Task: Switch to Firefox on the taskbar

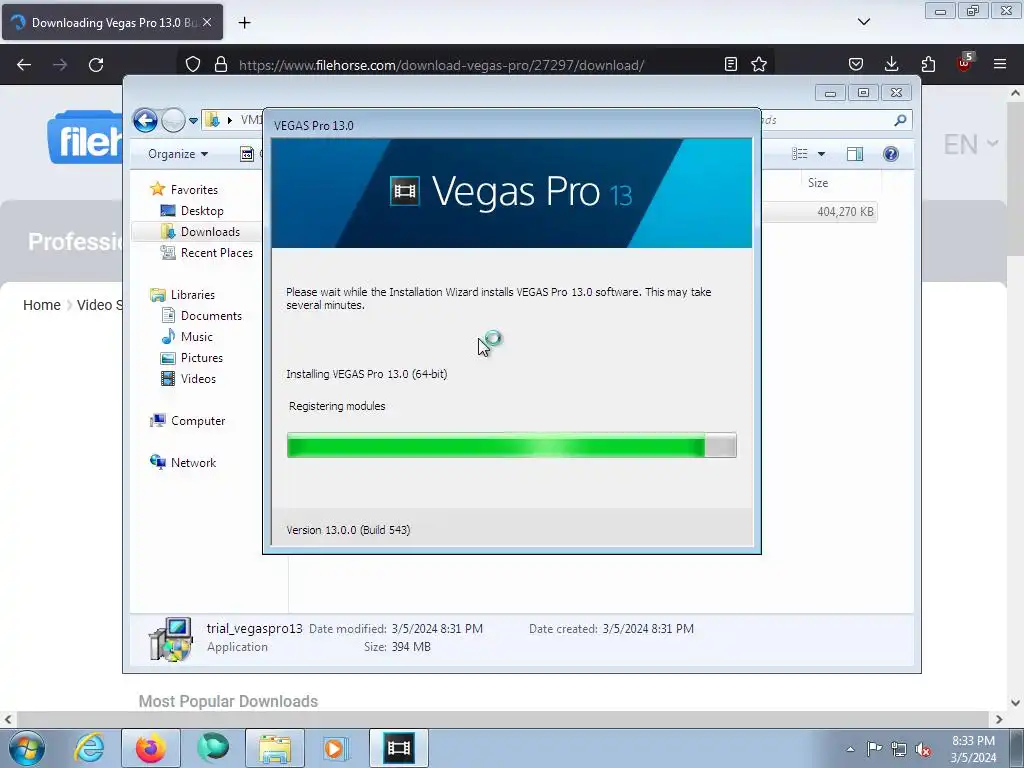Action: click(151, 748)
